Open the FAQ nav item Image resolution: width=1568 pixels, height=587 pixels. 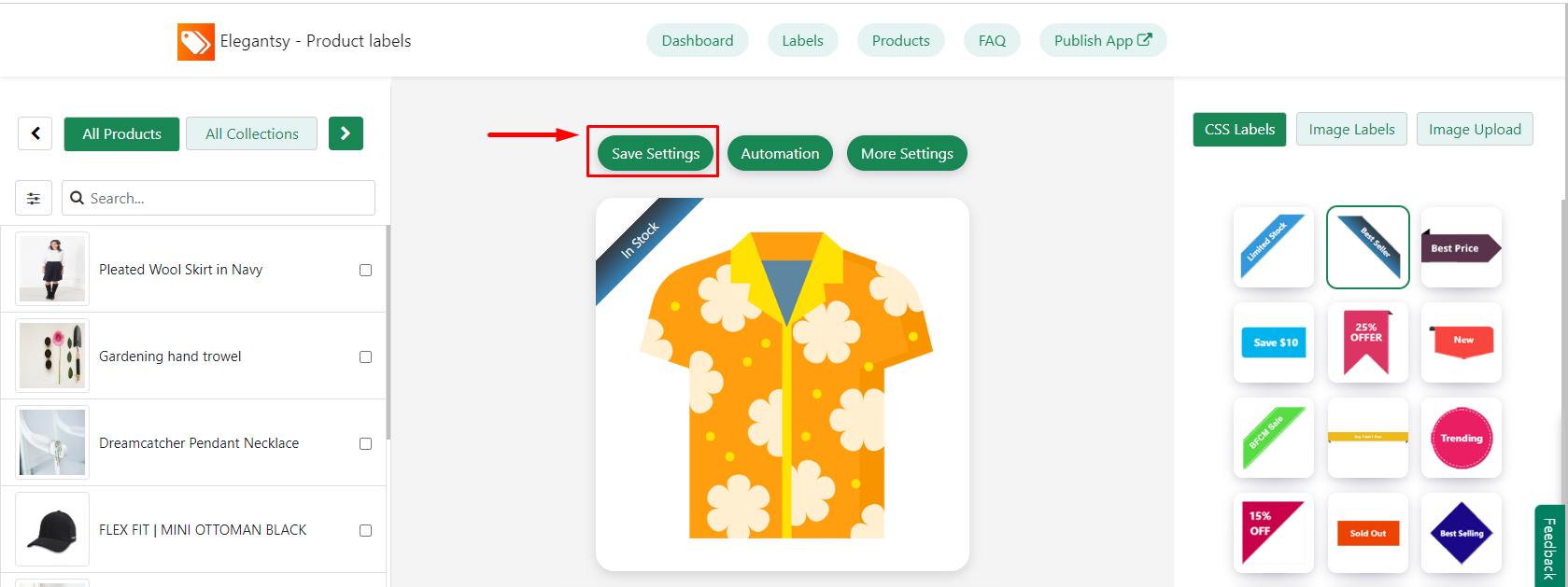click(992, 40)
